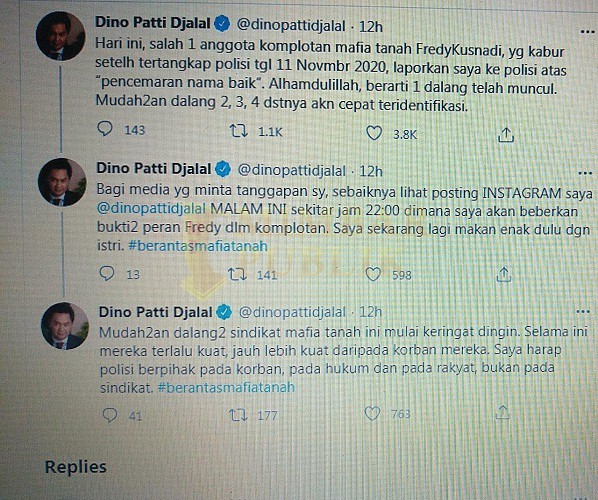The width and height of the screenshot is (598, 500).
Task: Like the tweet with 598 likes
Action: point(373,275)
